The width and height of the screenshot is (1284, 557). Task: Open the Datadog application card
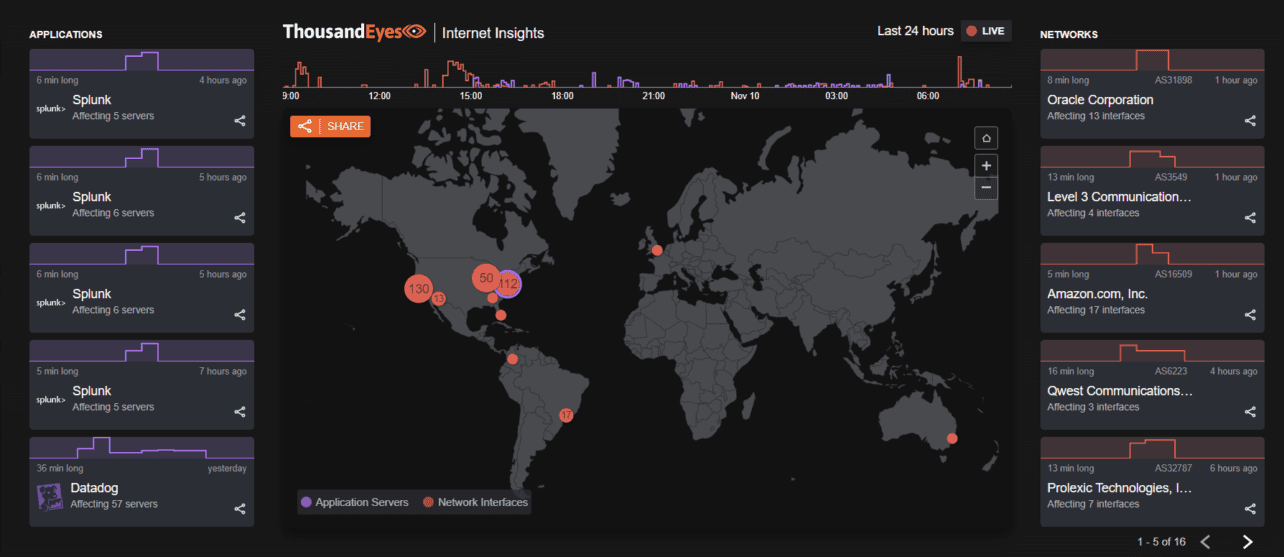141,481
